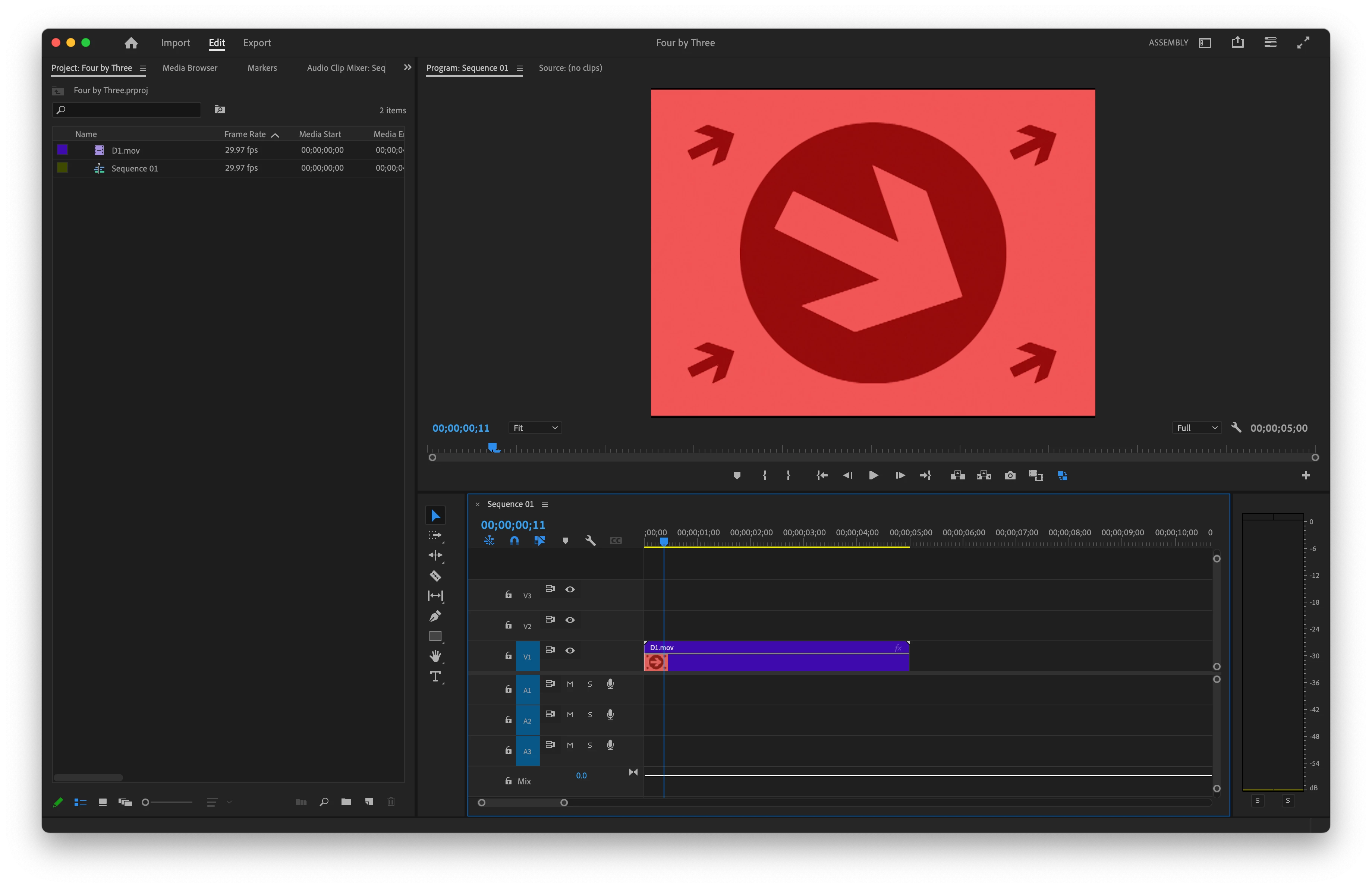Select the Pen tool
Screen dimensions: 1372x888
[x=435, y=616]
